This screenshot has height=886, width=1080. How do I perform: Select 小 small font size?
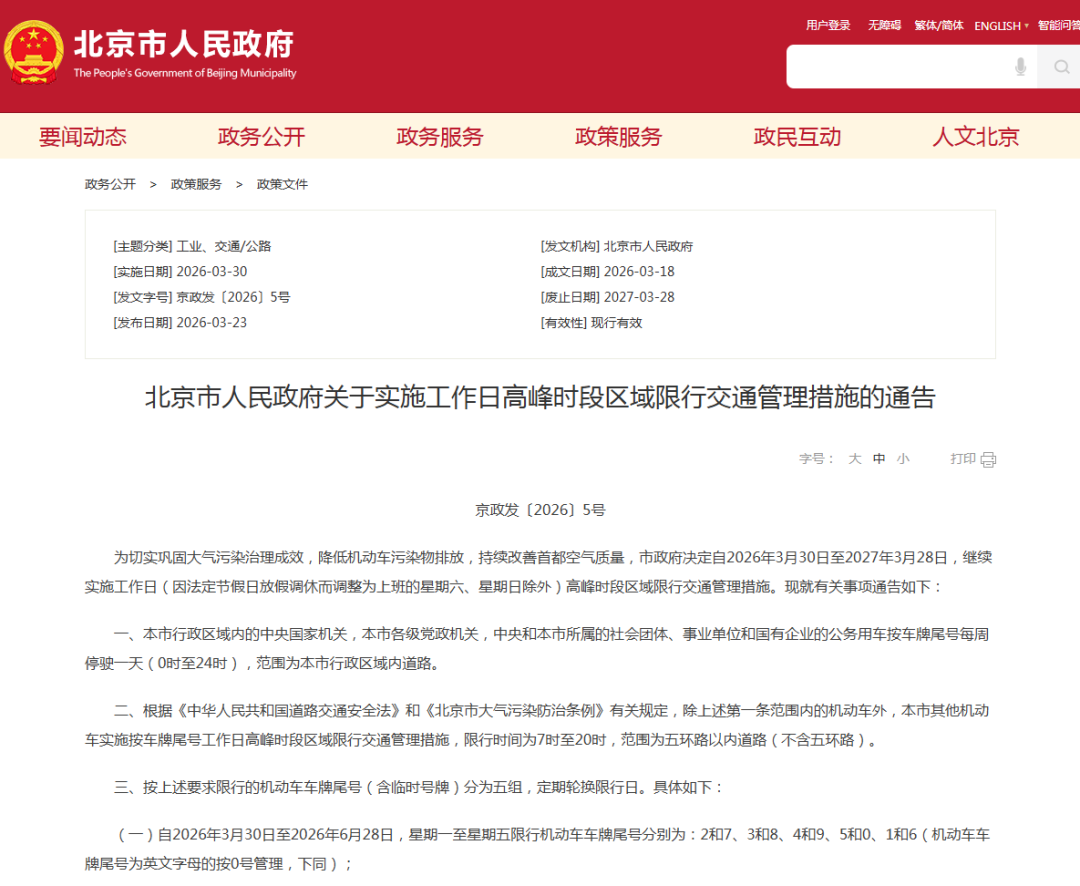[x=901, y=458]
